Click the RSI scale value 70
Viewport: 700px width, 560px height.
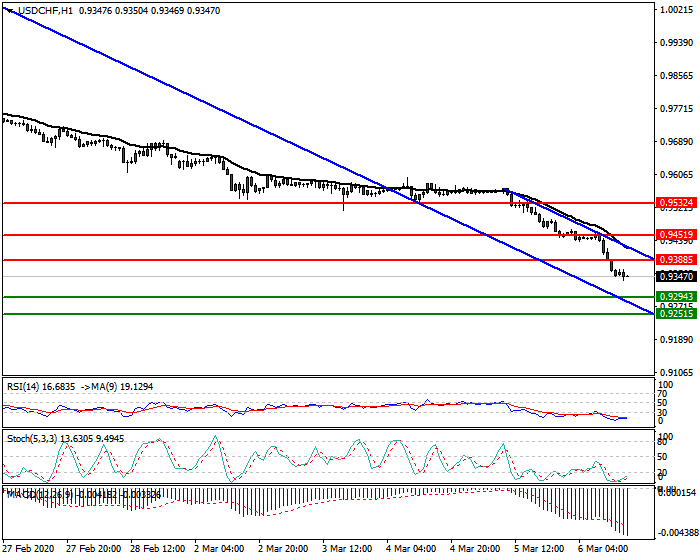(663, 394)
